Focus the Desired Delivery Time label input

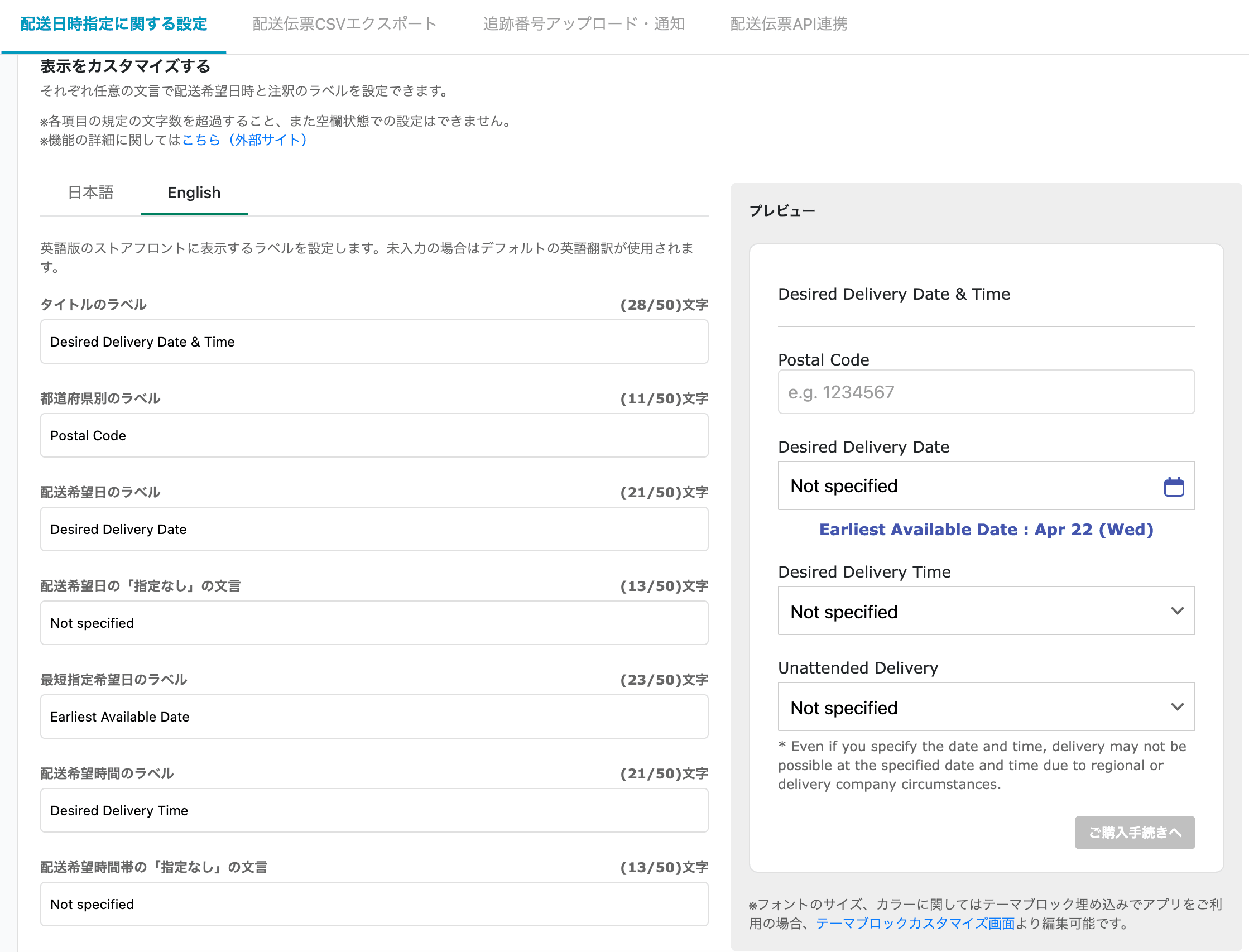(374, 810)
